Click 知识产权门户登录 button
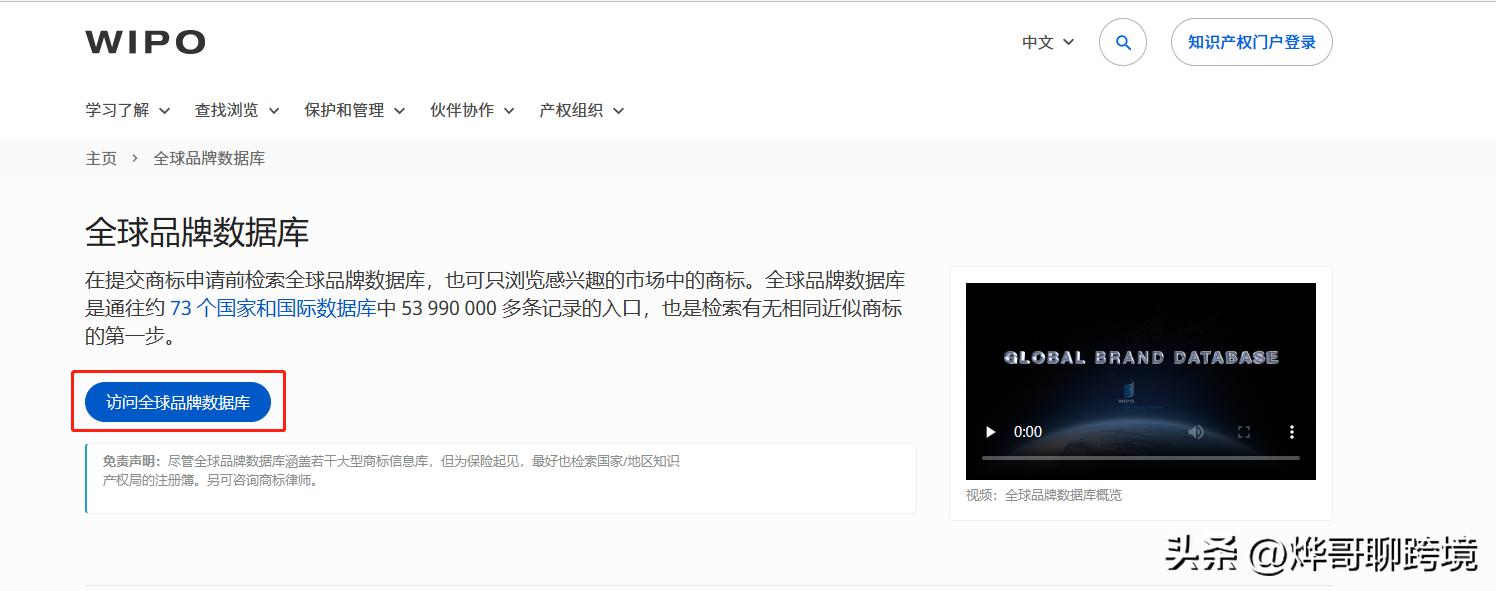The image size is (1496, 591). coord(1252,42)
